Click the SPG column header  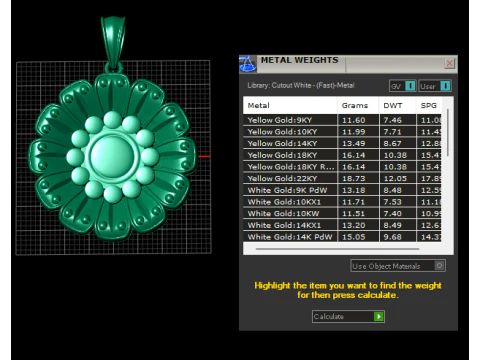tap(429, 105)
